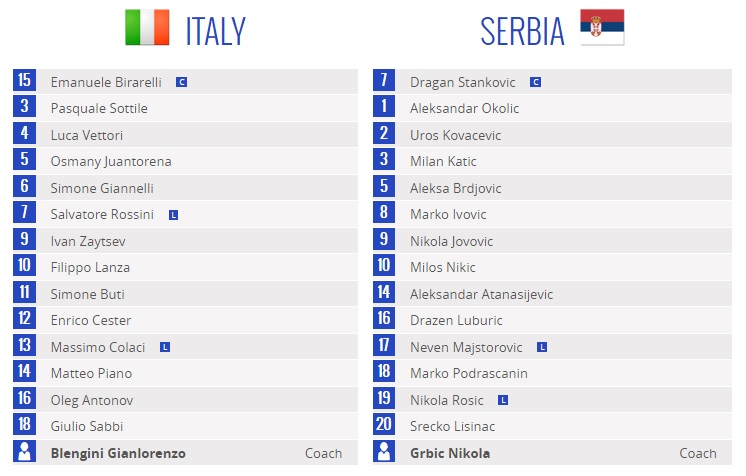Click the coach person icon for Grbic
This screenshot has height=476, width=746.
[x=384, y=451]
